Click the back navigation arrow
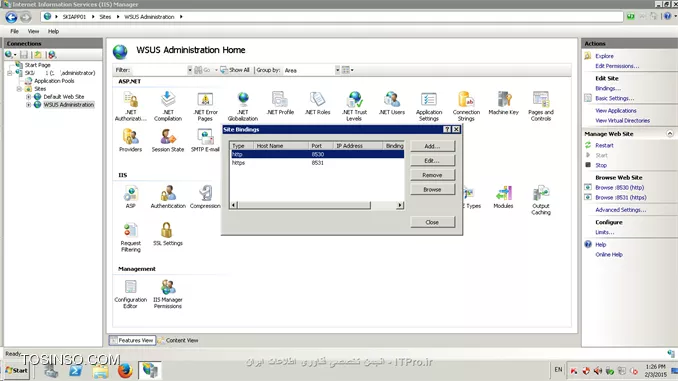 (11, 17)
